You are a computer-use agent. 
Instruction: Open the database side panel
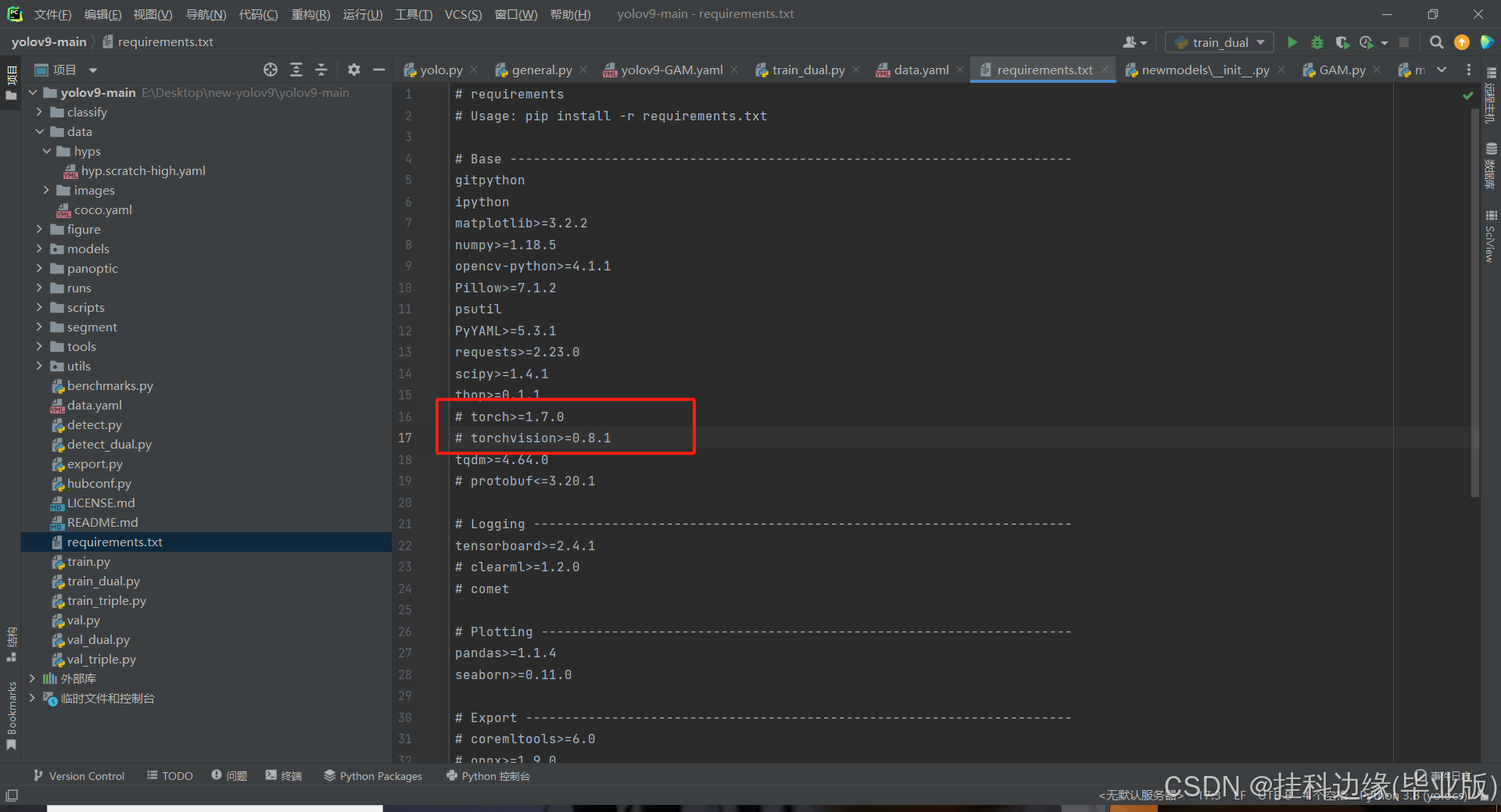click(1490, 166)
